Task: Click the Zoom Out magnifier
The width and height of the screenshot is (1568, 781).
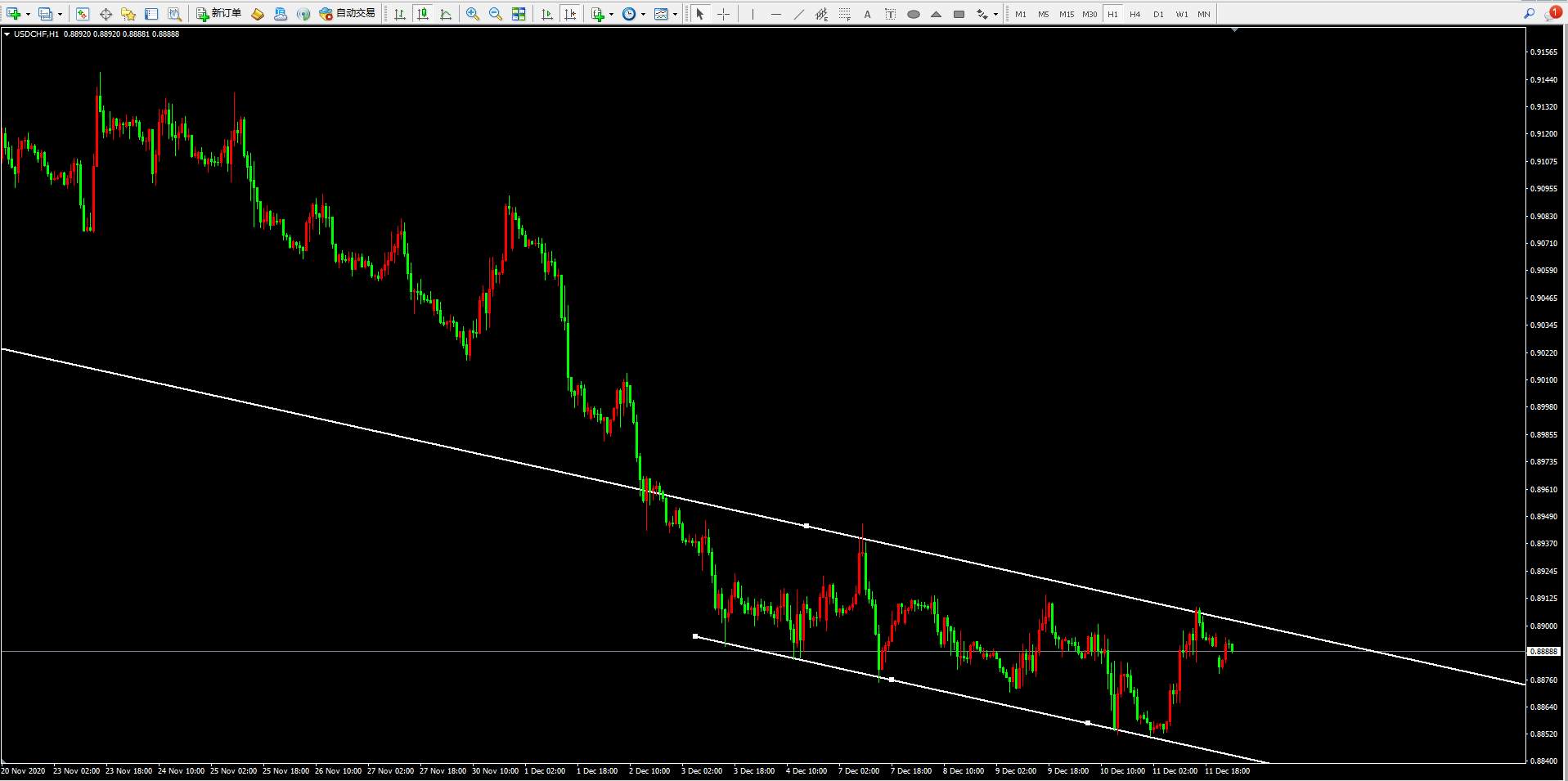Action: 496,14
